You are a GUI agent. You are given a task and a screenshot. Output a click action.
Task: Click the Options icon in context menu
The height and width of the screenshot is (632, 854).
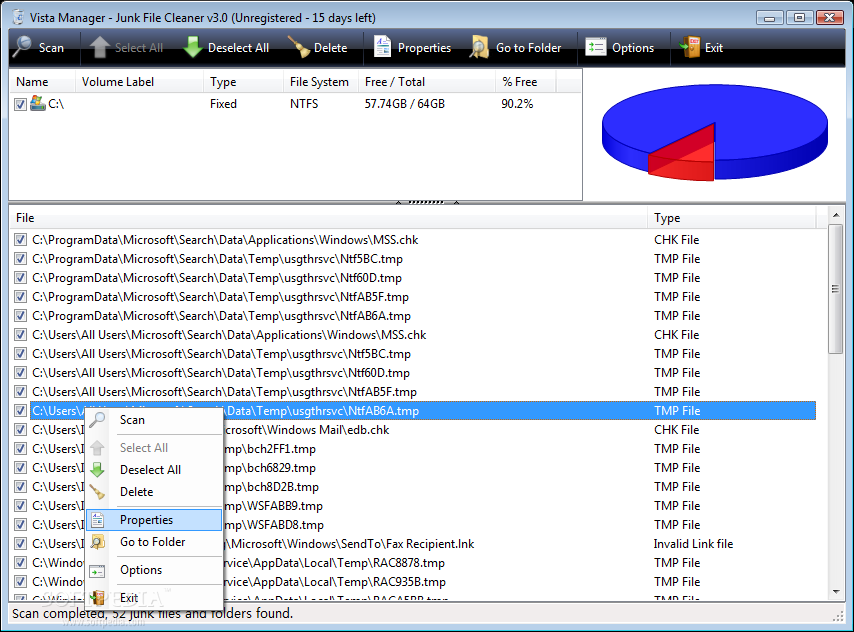[x=97, y=572]
